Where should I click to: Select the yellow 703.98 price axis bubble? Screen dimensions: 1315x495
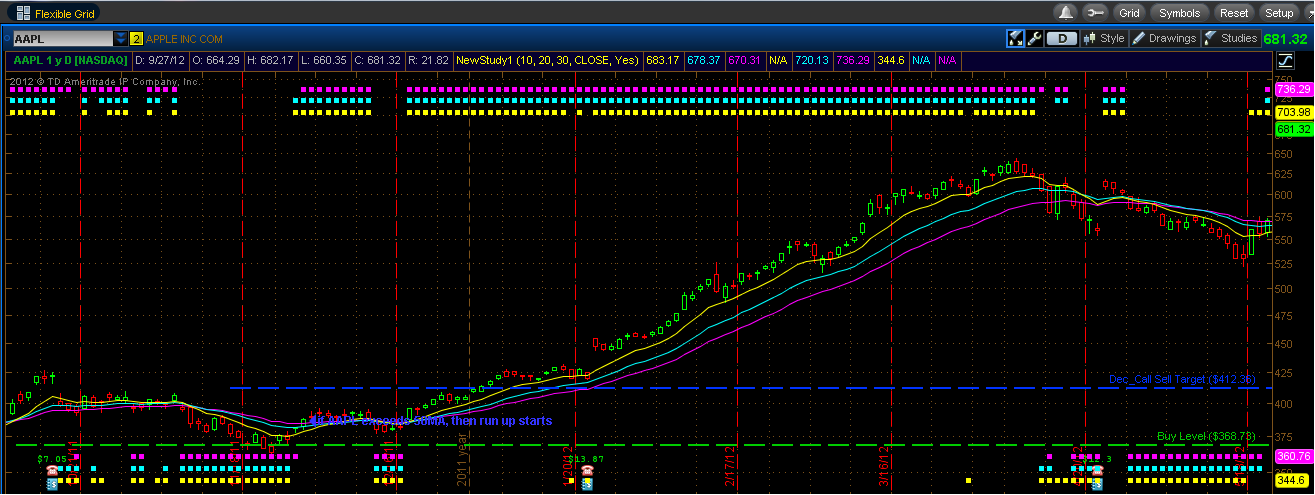tap(1292, 112)
